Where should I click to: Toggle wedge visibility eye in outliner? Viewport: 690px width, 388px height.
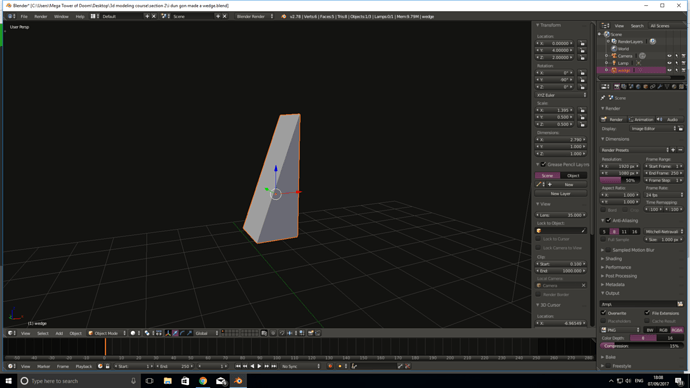pyautogui.click(x=669, y=70)
